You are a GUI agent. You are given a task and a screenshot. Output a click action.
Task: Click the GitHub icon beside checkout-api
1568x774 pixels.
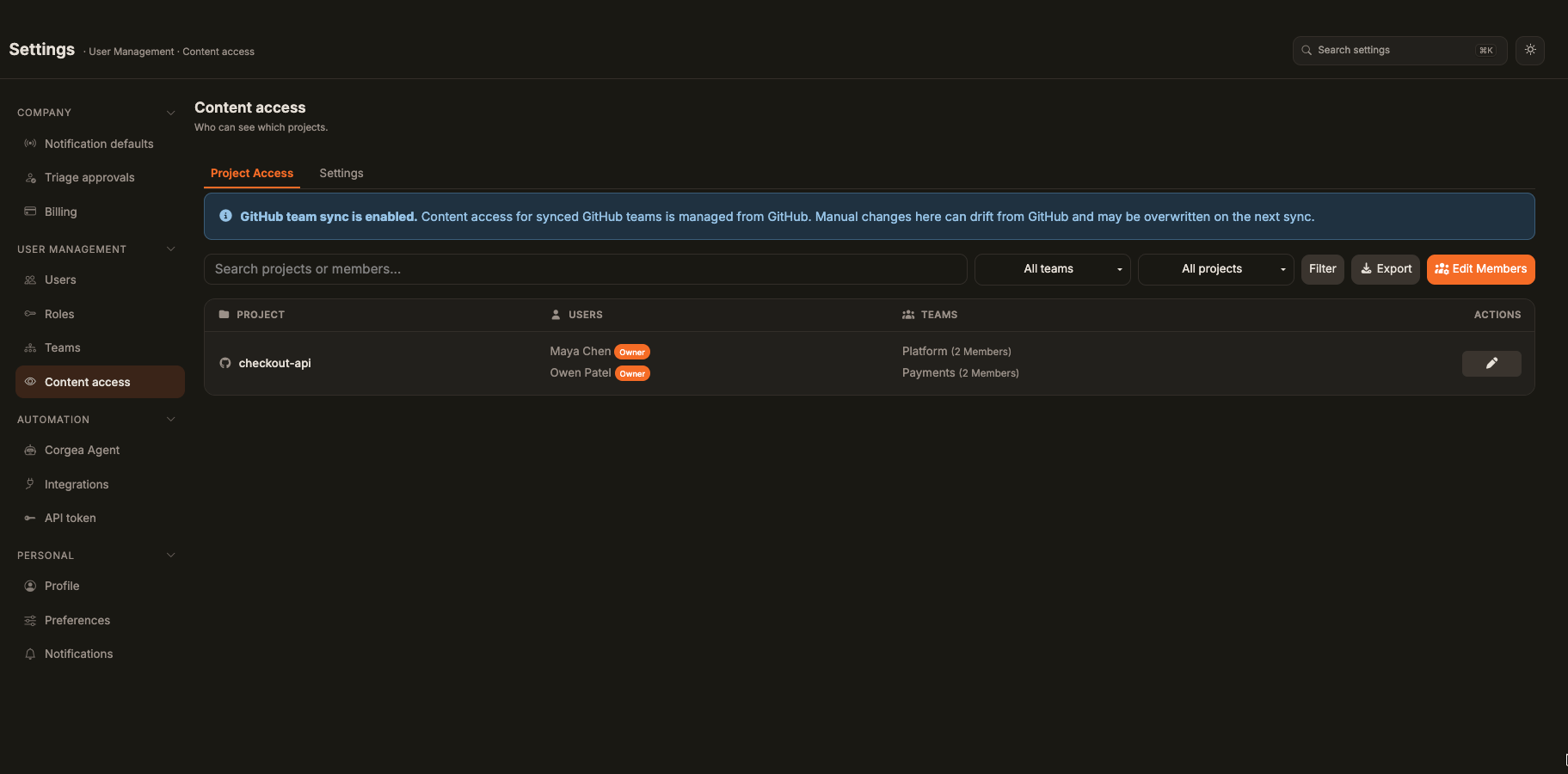(225, 363)
